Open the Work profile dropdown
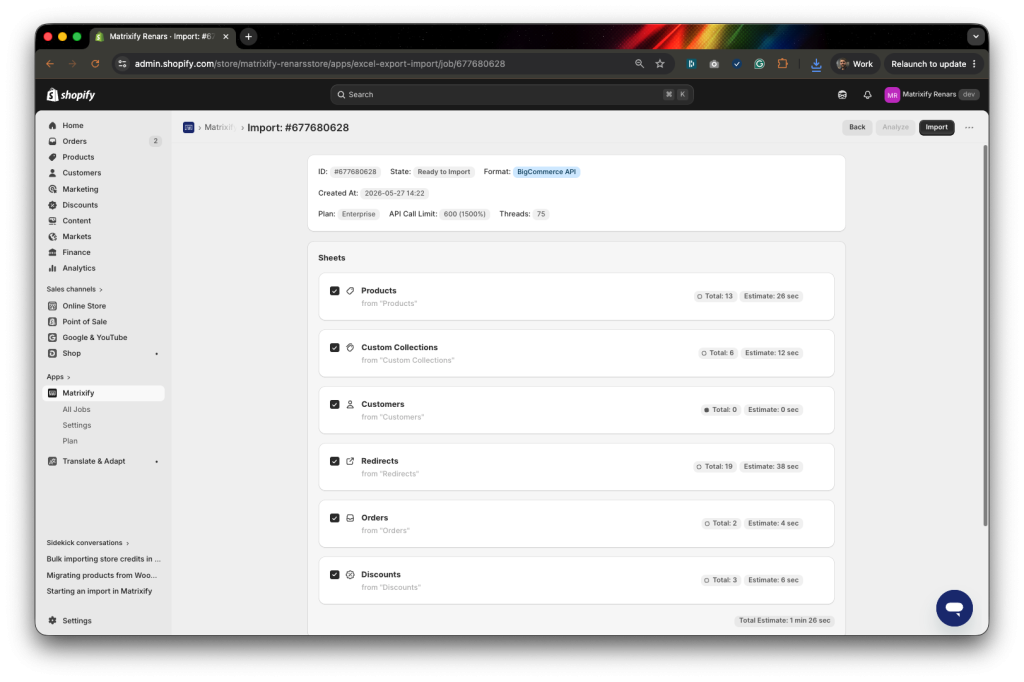 pos(855,64)
